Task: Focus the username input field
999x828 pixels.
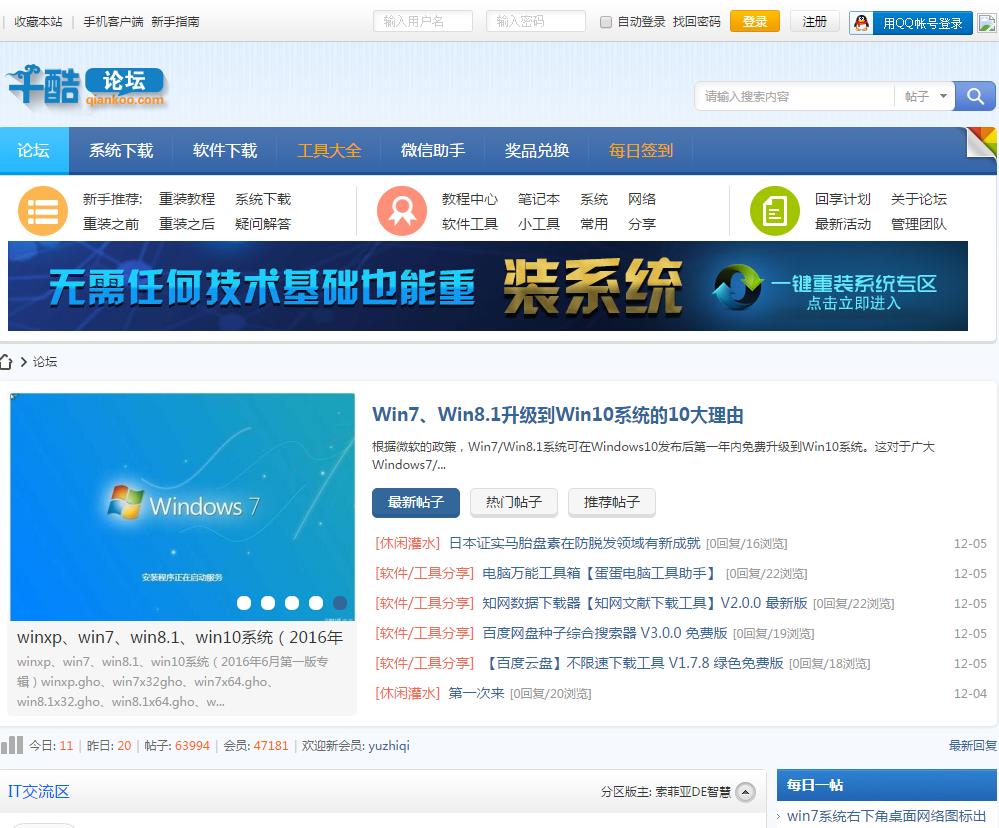Action: [422, 21]
